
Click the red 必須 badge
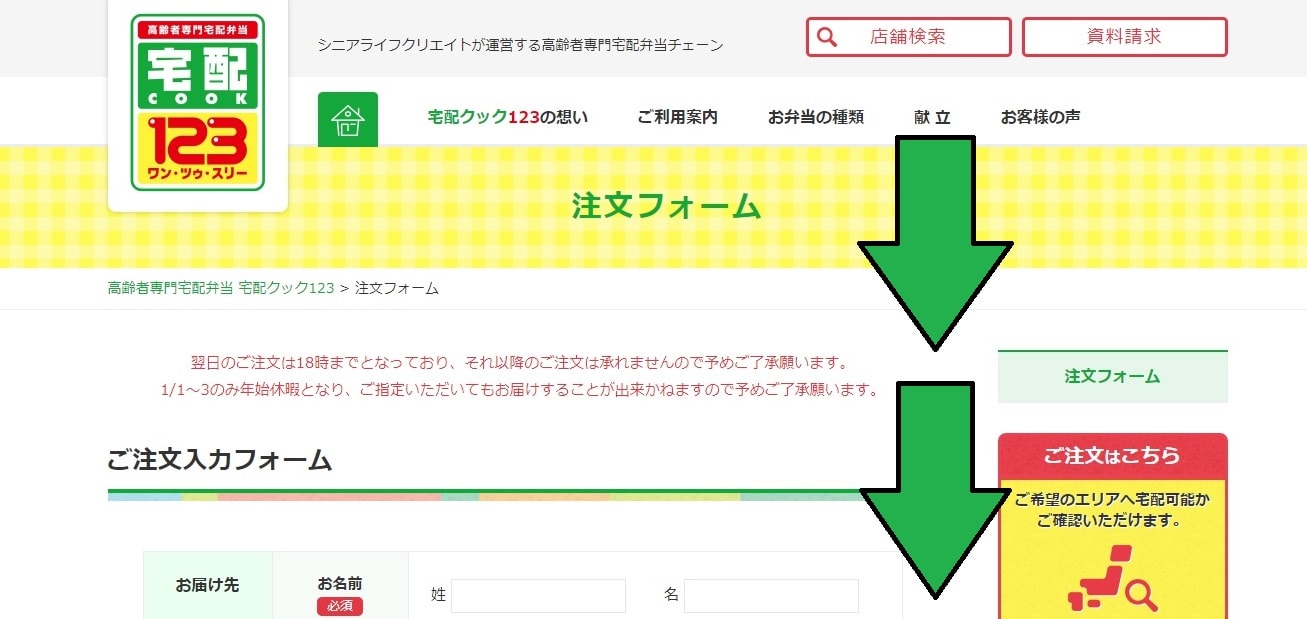pos(340,606)
